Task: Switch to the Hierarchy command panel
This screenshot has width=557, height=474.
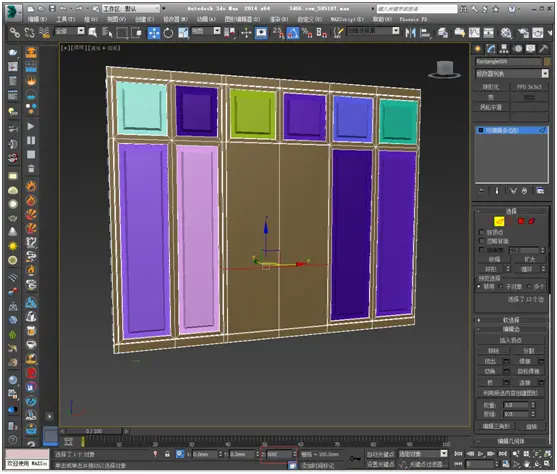Action: pos(504,49)
